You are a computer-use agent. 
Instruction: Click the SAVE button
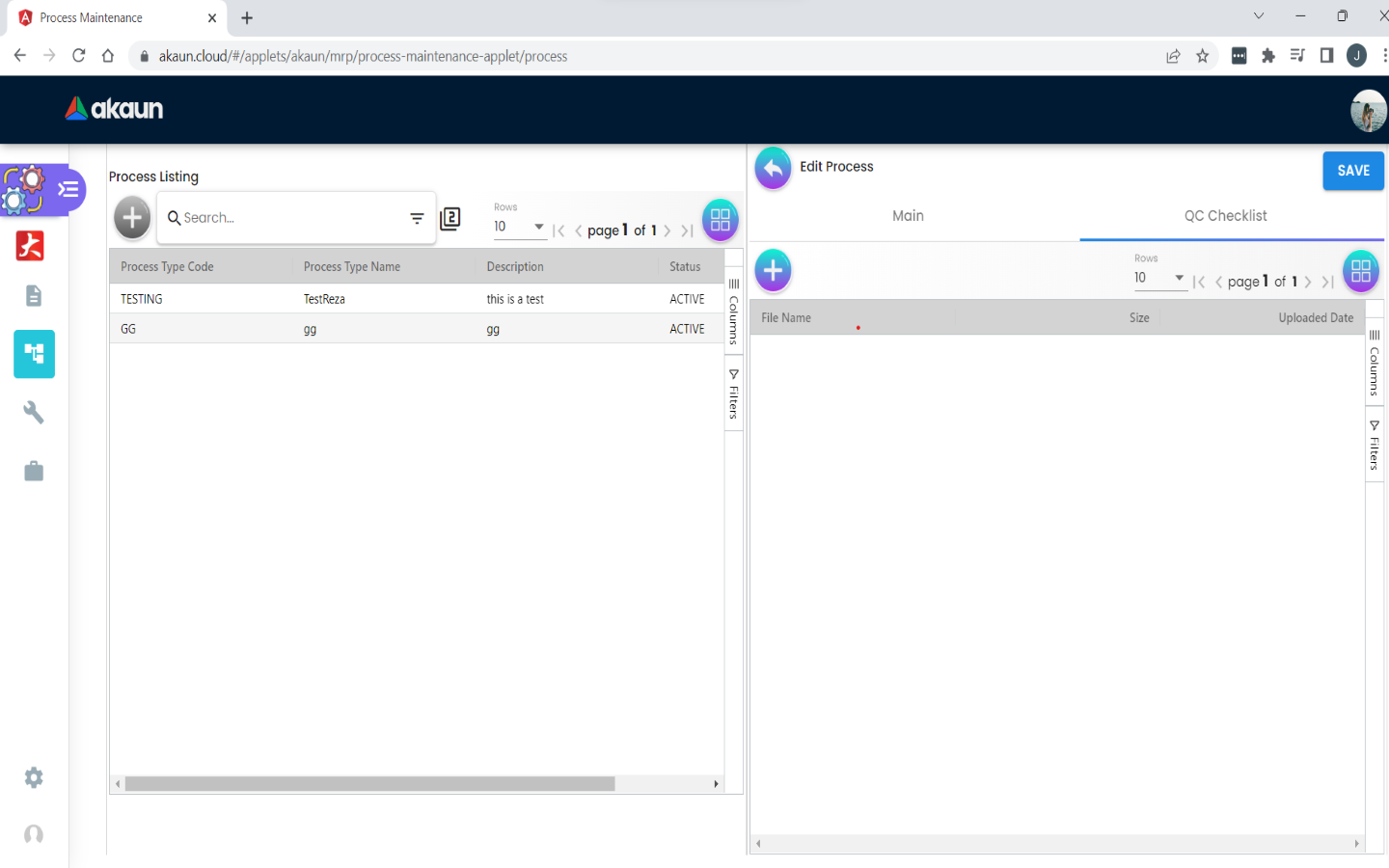tap(1352, 171)
